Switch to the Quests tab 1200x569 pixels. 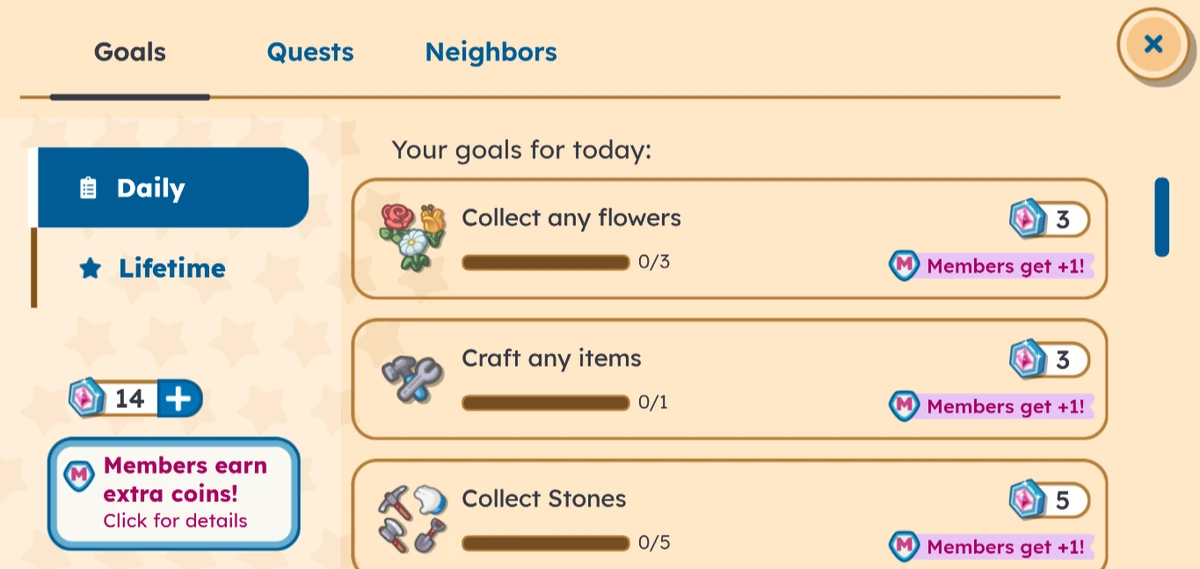(x=310, y=52)
